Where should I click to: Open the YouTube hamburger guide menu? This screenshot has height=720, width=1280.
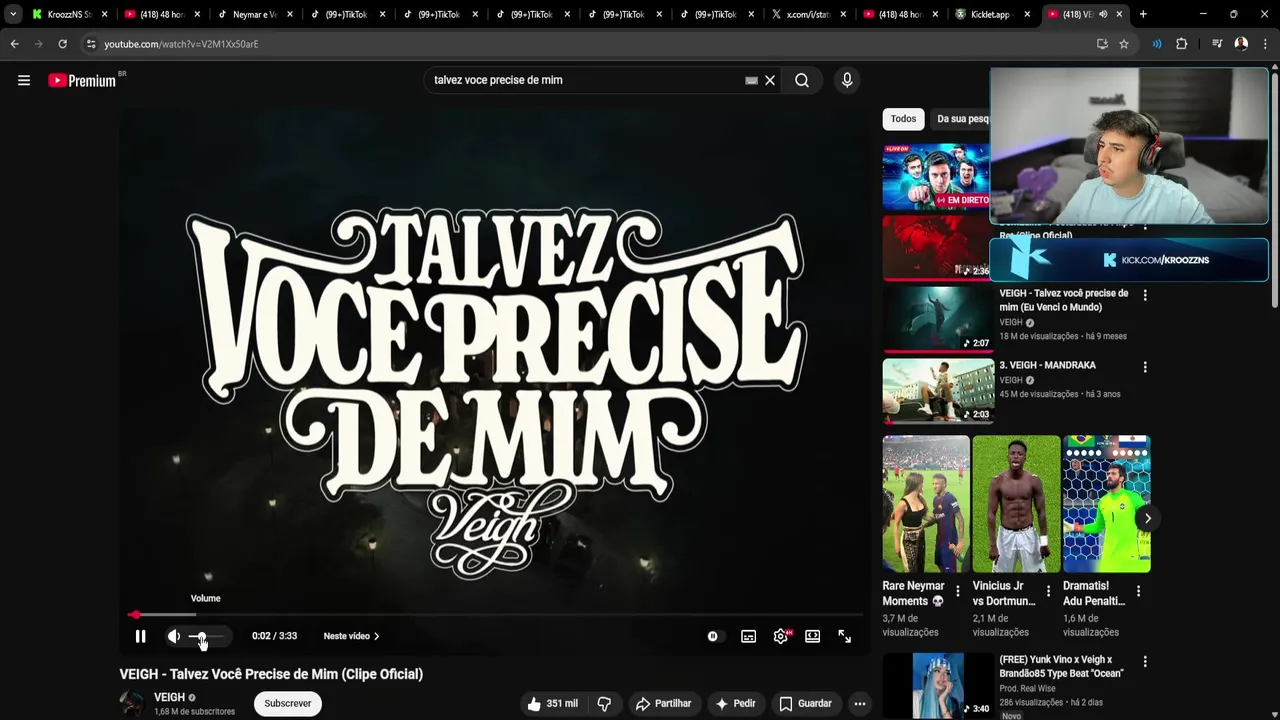(24, 80)
